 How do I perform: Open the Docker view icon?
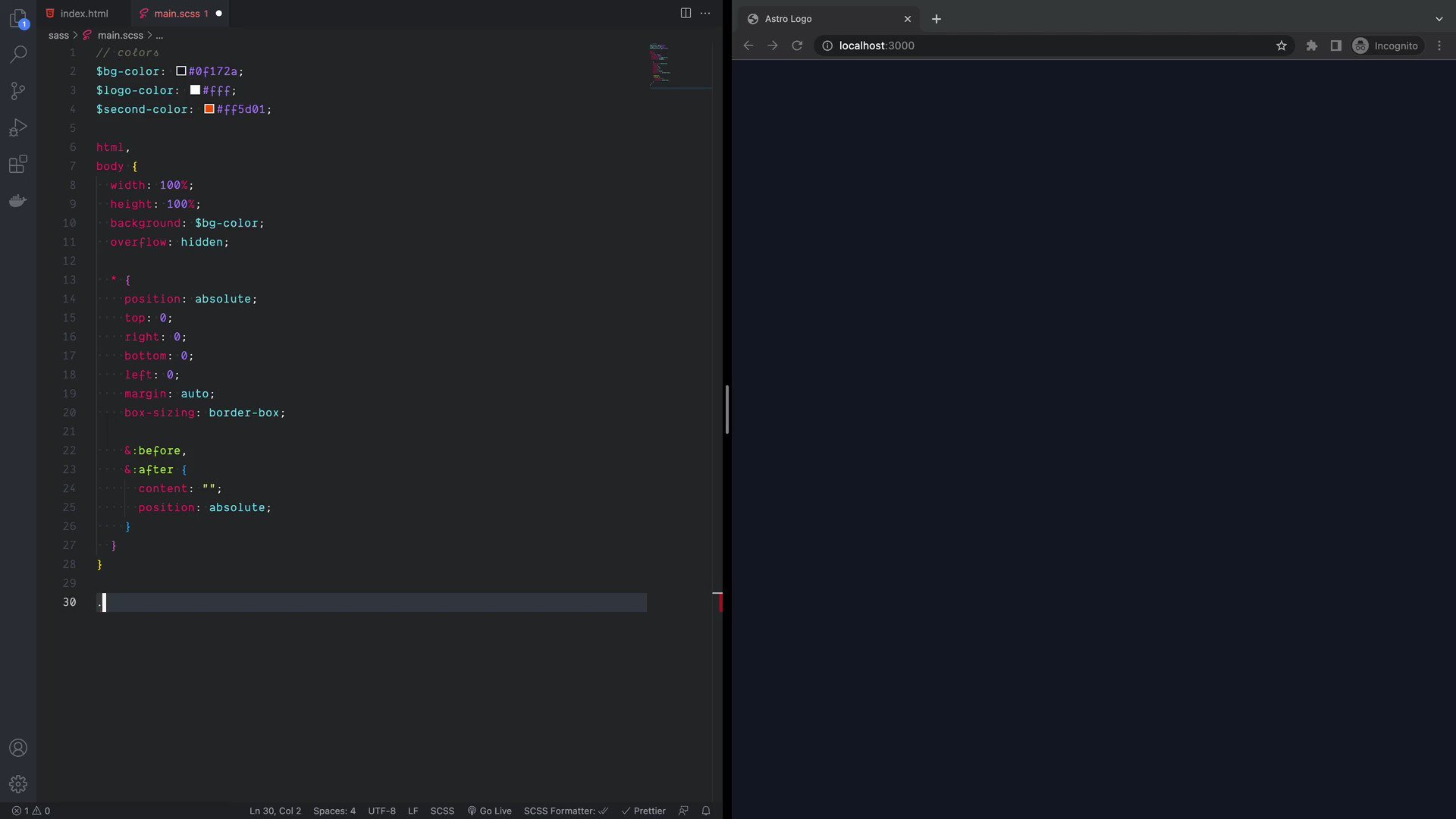point(18,201)
